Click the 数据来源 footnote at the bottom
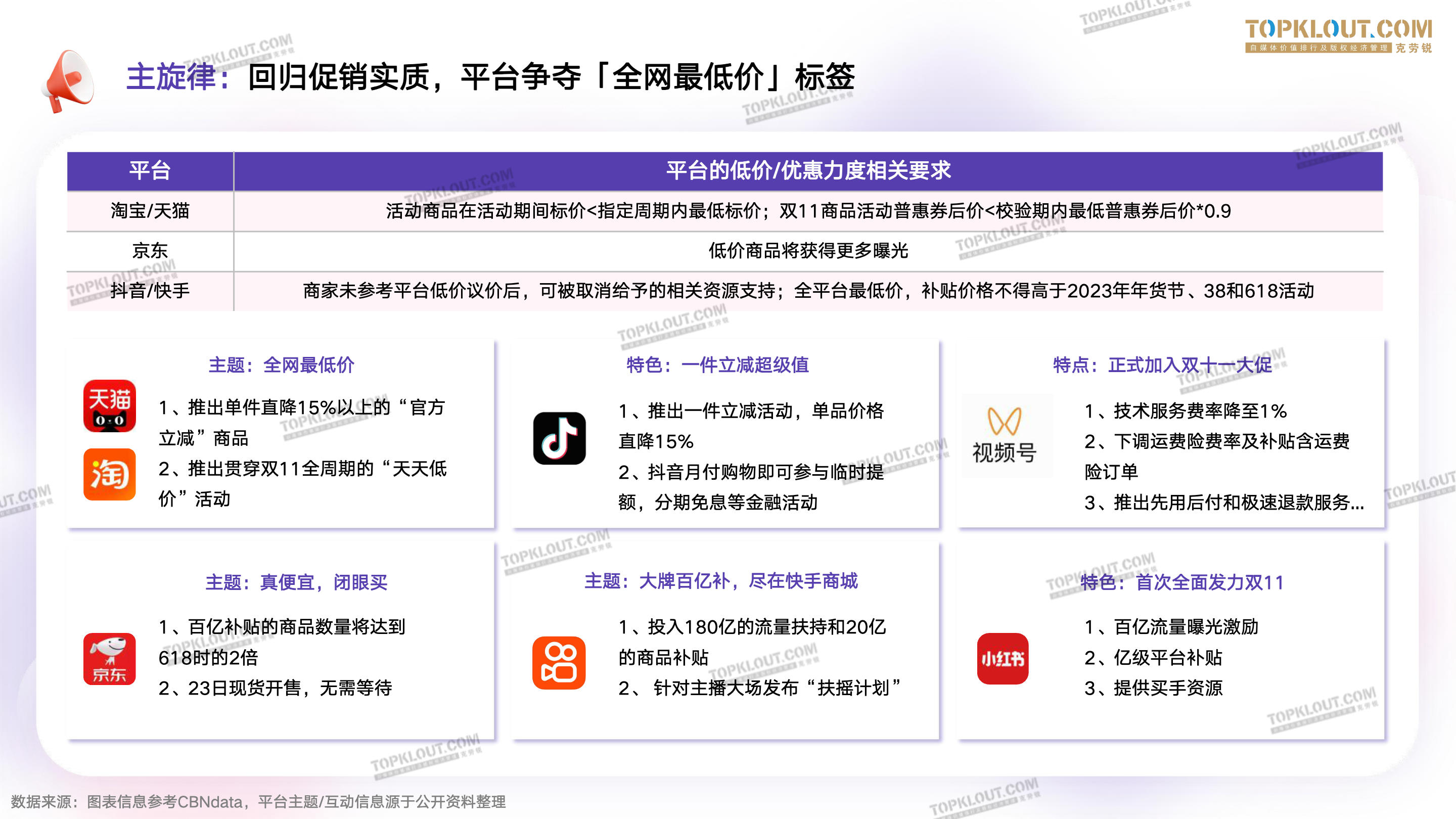Viewport: 1456px width, 819px height. coord(258,801)
